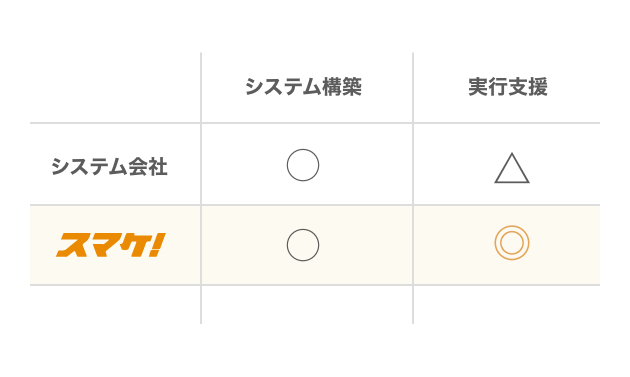Click the システム text in the 構築 header

[x=284, y=87]
